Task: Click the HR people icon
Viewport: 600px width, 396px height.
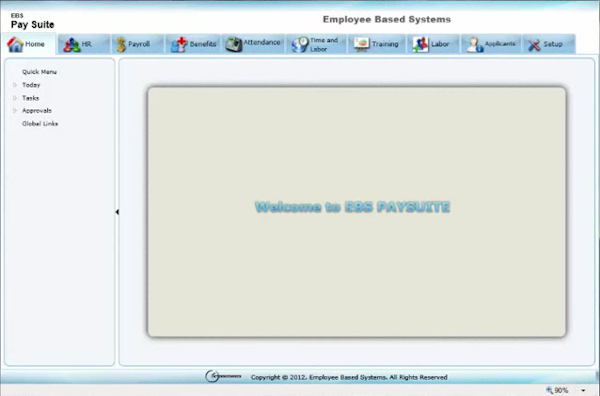Action: [72, 45]
